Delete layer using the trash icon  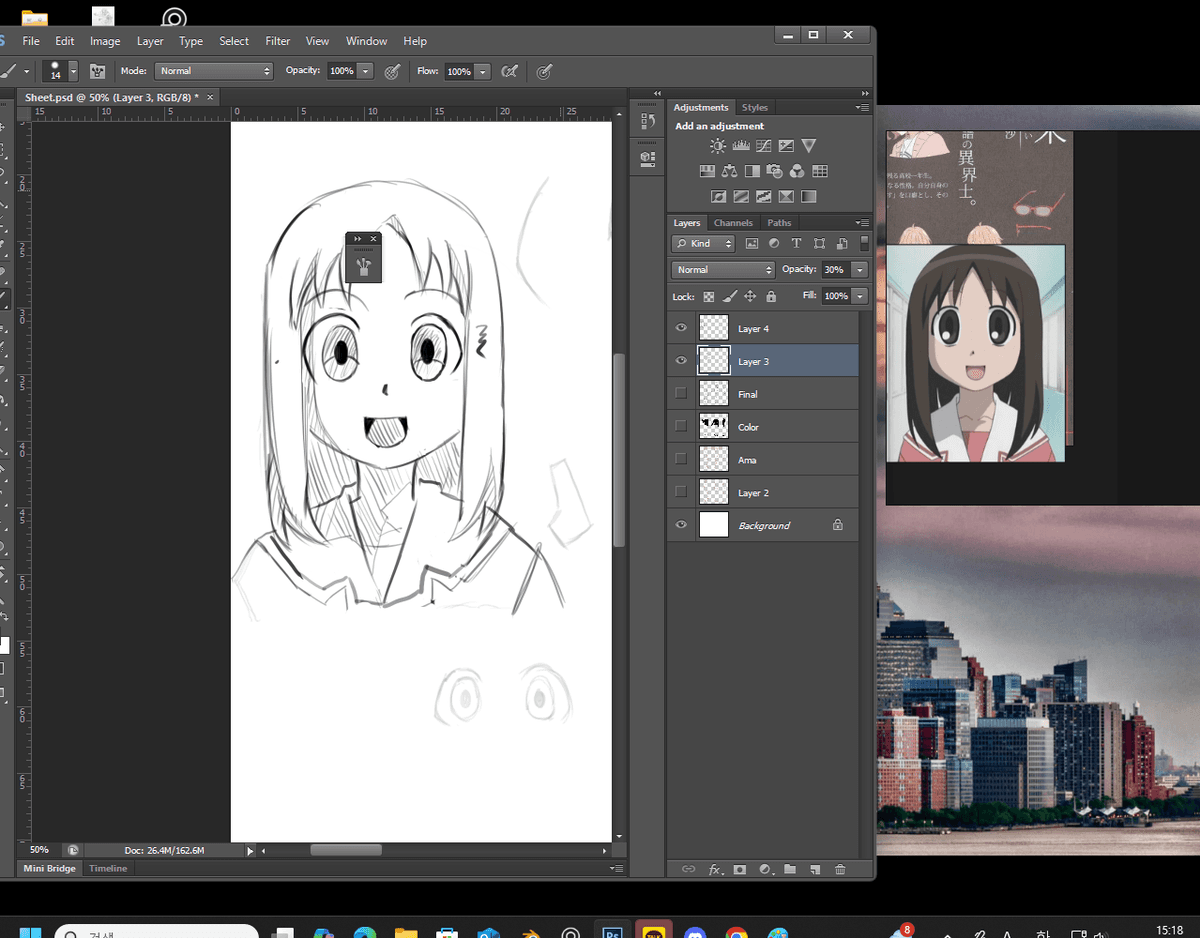pos(840,869)
